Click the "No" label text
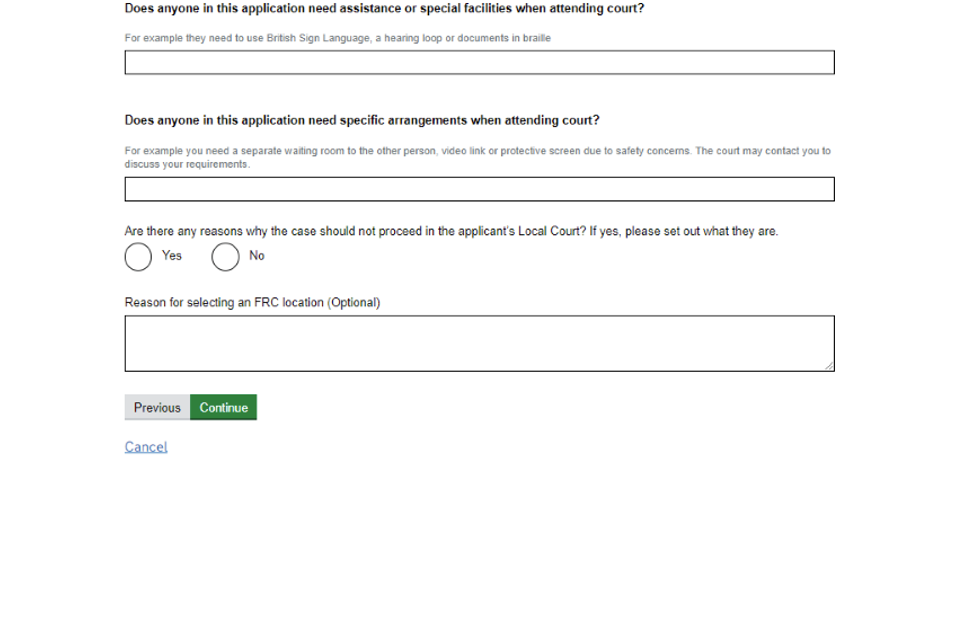Screen dimensions: 960x640 coord(257,256)
